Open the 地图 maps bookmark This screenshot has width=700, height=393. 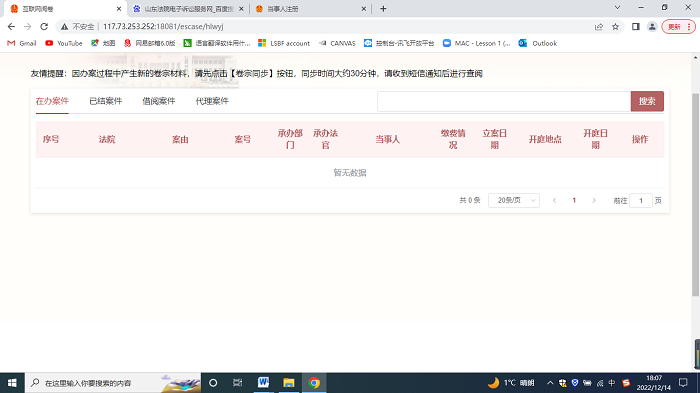point(103,43)
